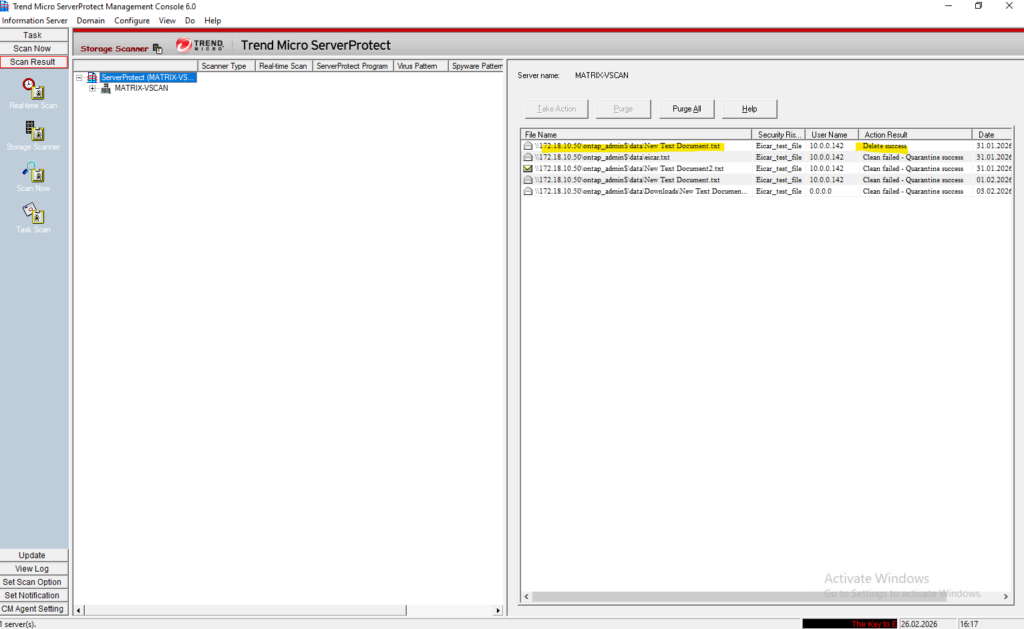Open the Information Server menu

tap(35, 21)
